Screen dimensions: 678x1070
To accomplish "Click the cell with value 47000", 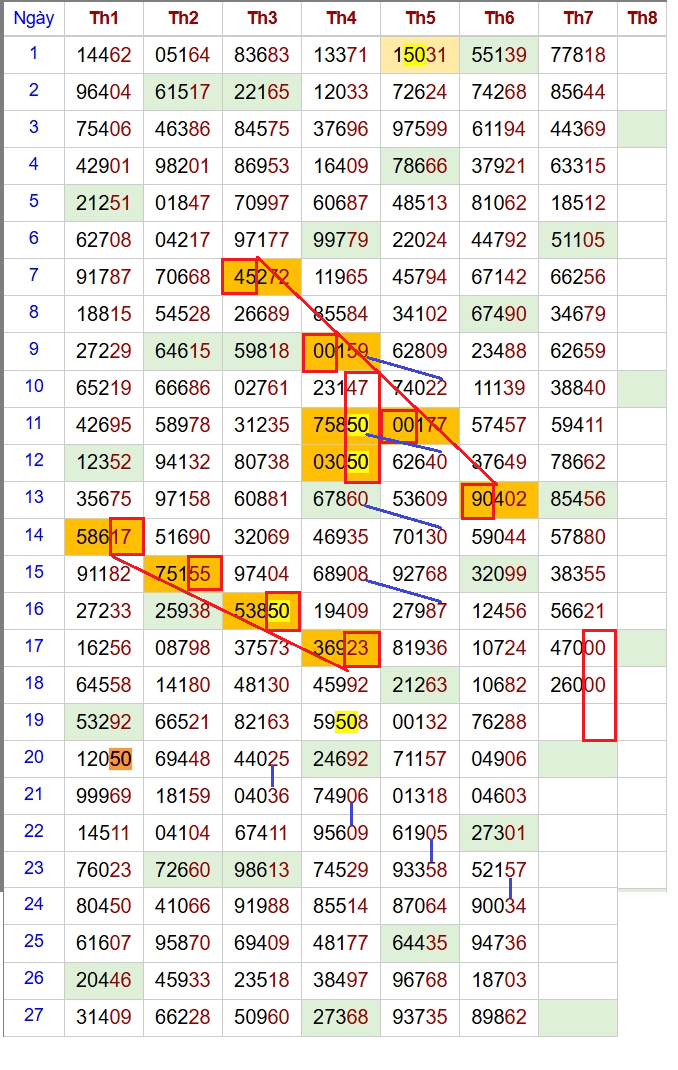I will (x=578, y=648).
